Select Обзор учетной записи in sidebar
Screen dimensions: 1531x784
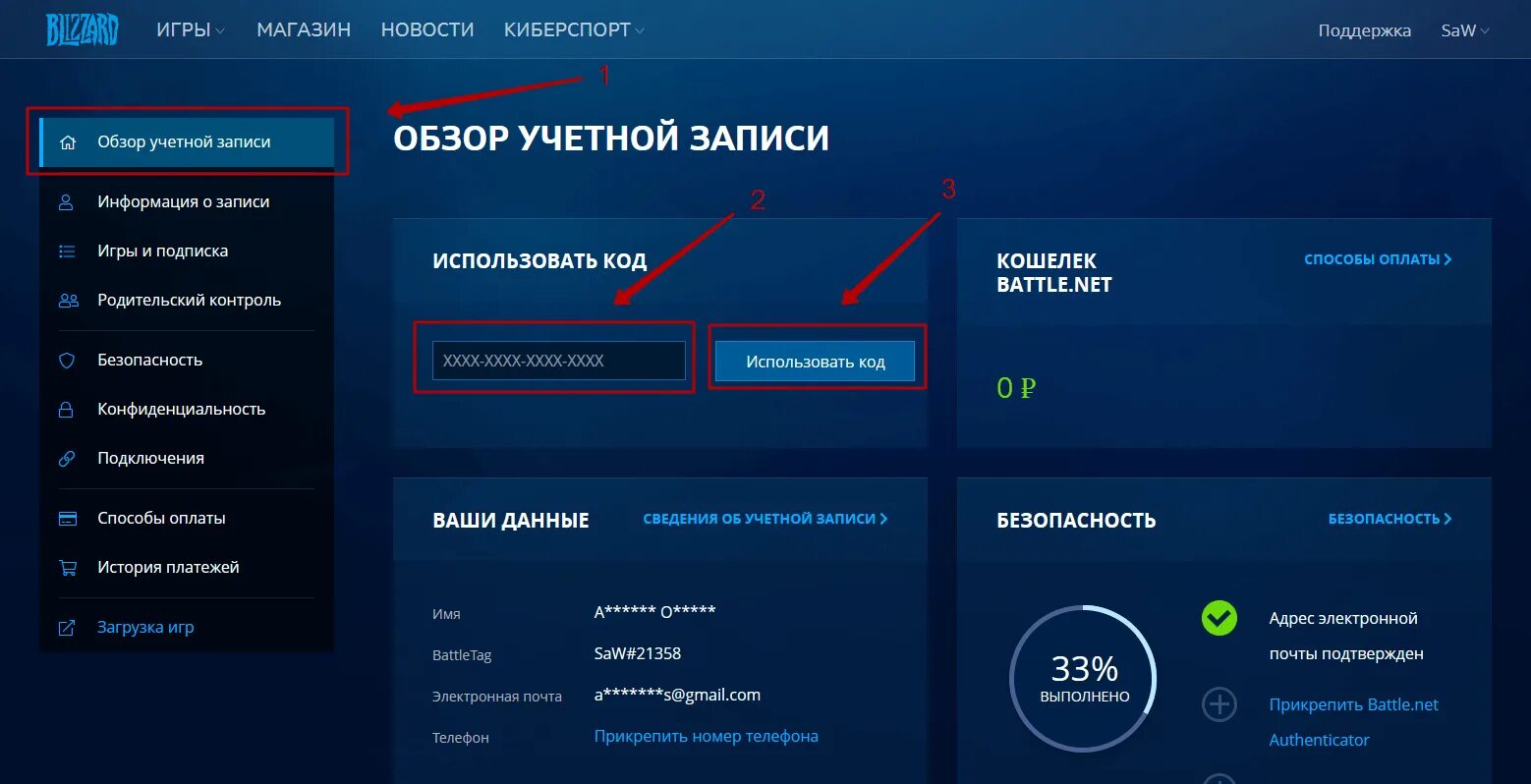coord(187,142)
